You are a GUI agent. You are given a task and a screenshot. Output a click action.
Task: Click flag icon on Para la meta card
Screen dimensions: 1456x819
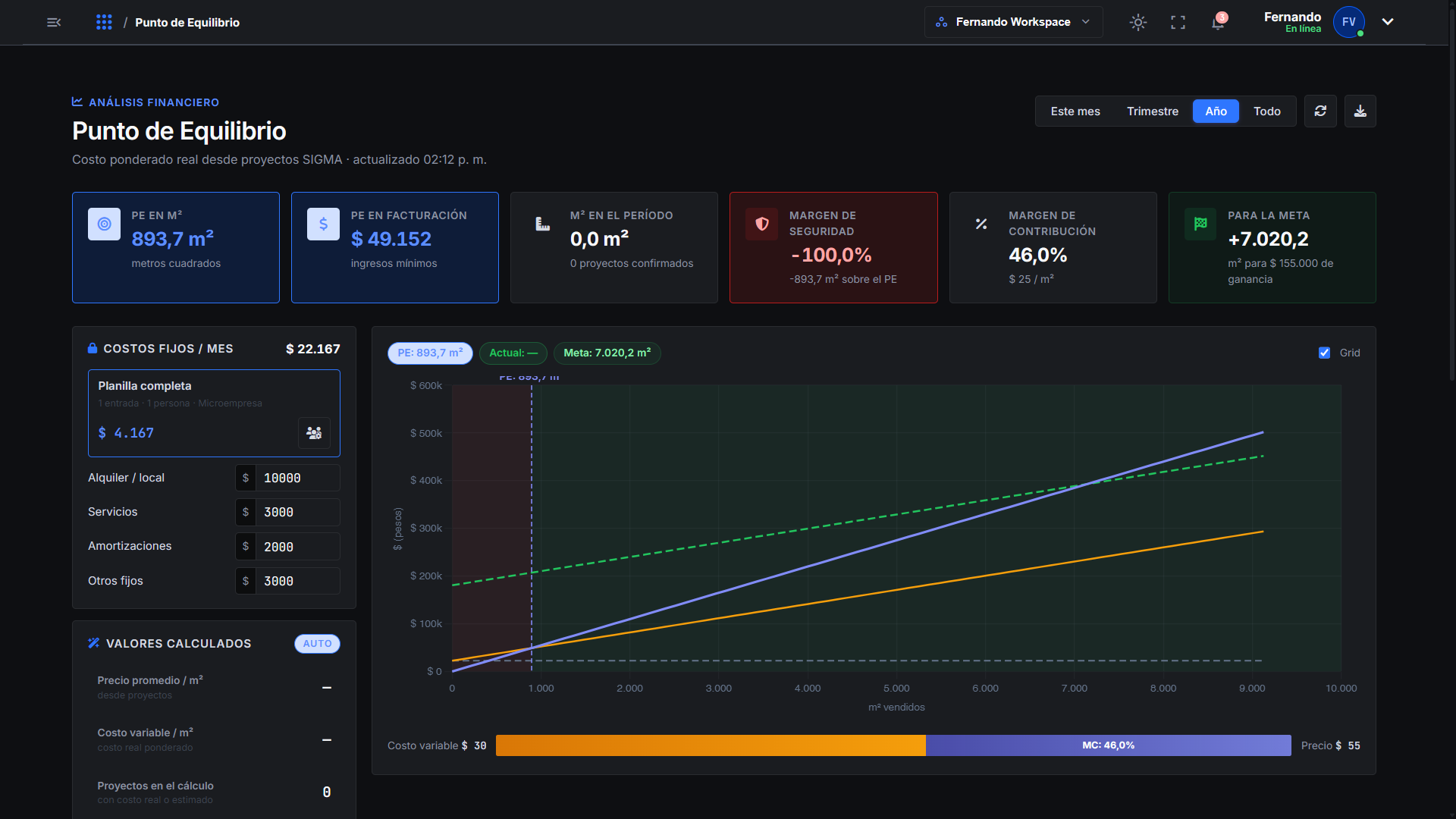[1200, 224]
